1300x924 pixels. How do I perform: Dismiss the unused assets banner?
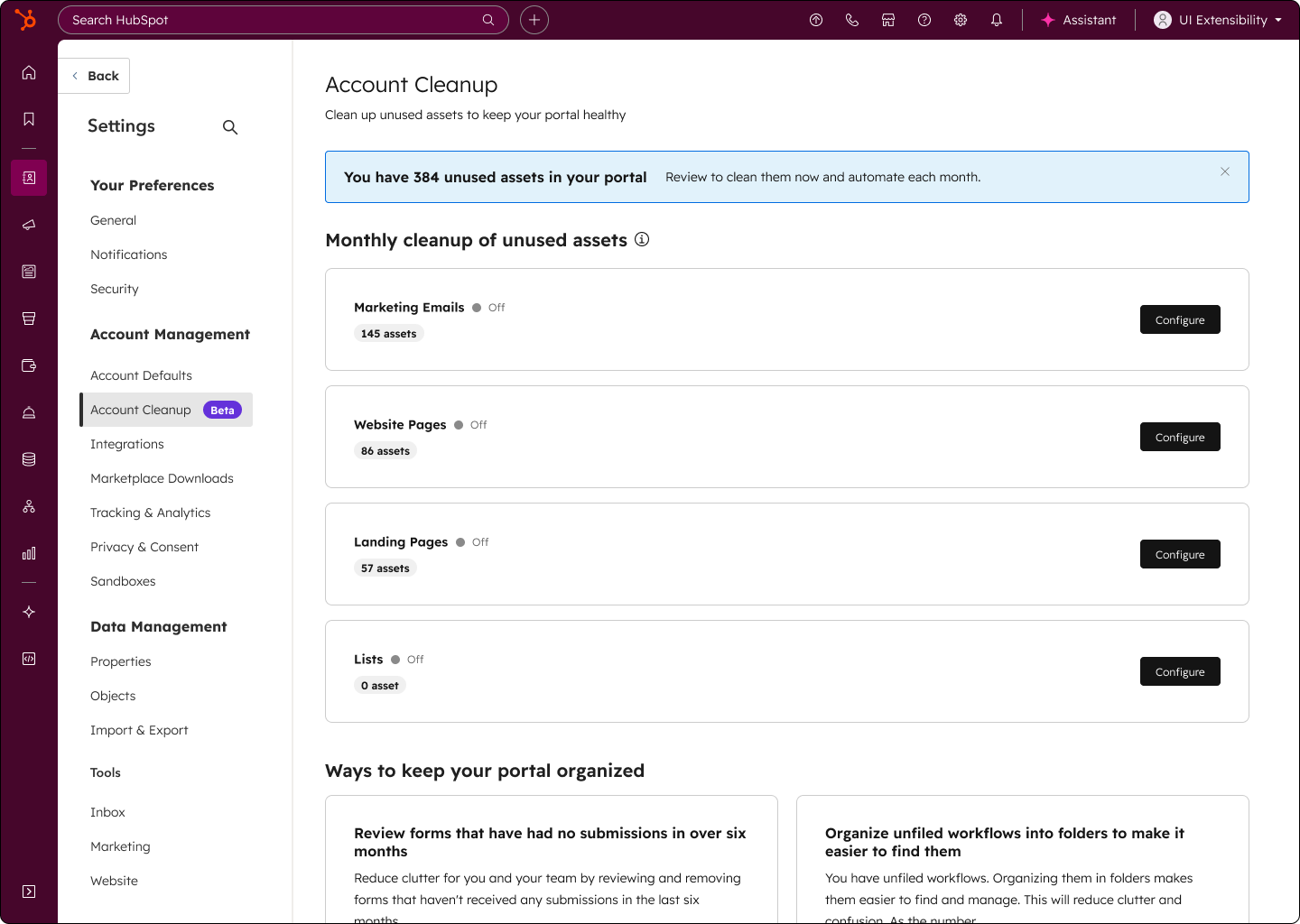(x=1225, y=171)
